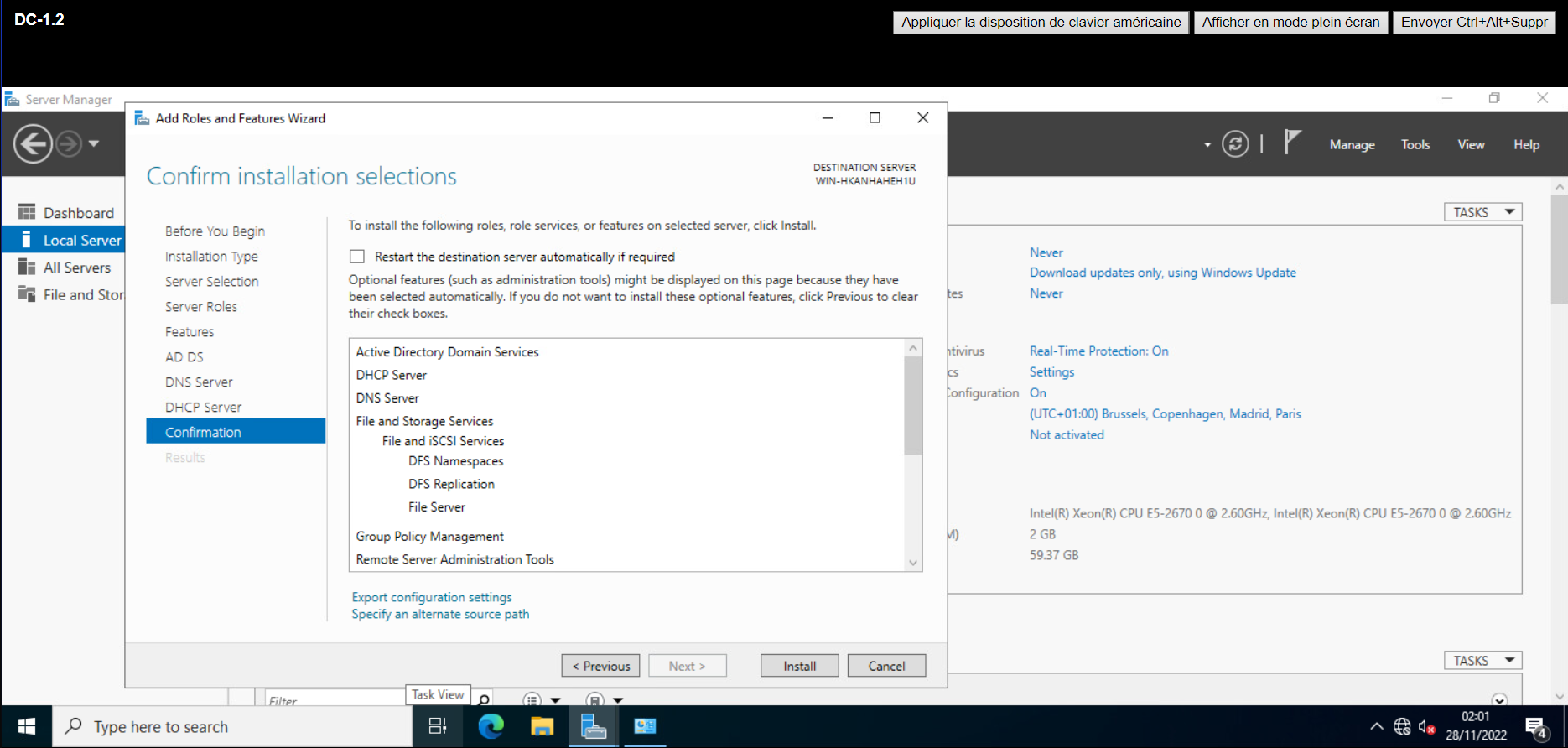
Task: Go to Server Roles wizard step
Action: 201,306
